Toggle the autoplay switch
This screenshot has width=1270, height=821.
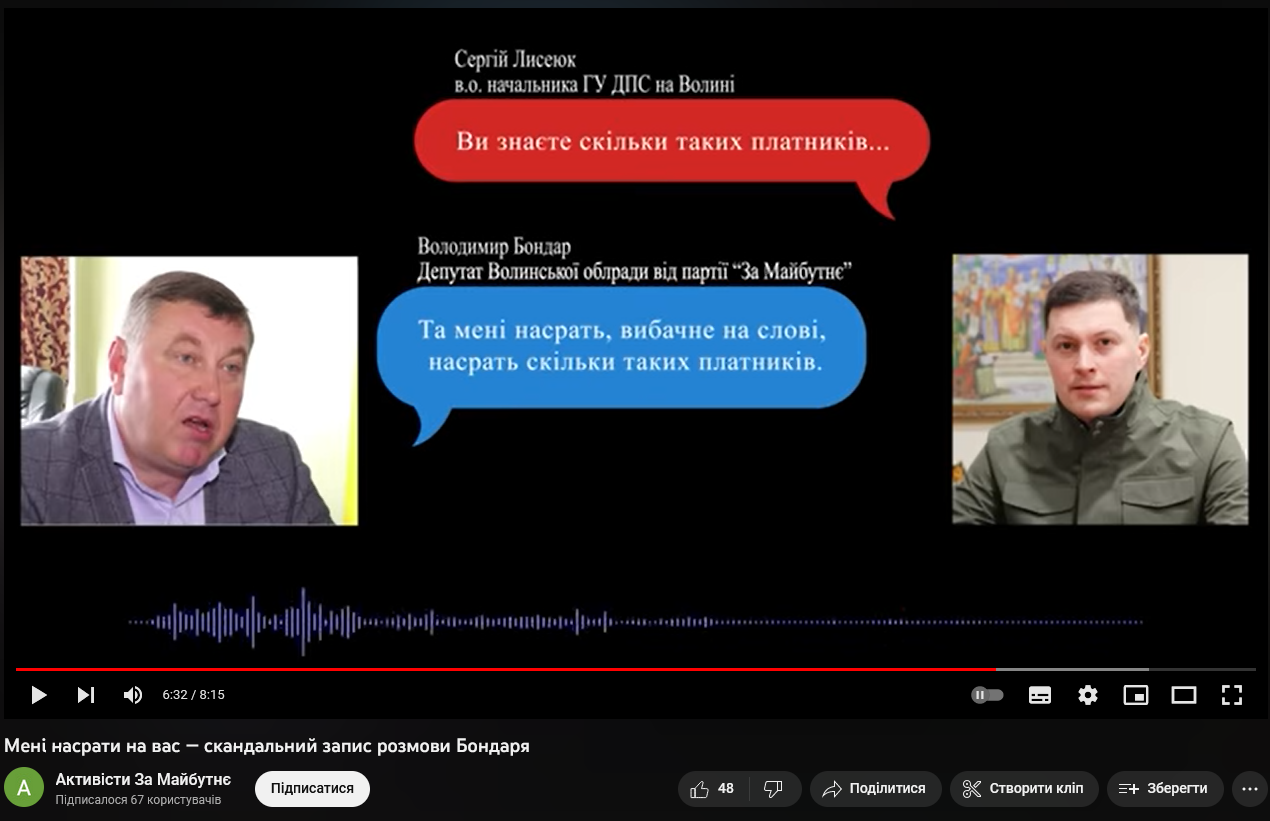point(987,695)
